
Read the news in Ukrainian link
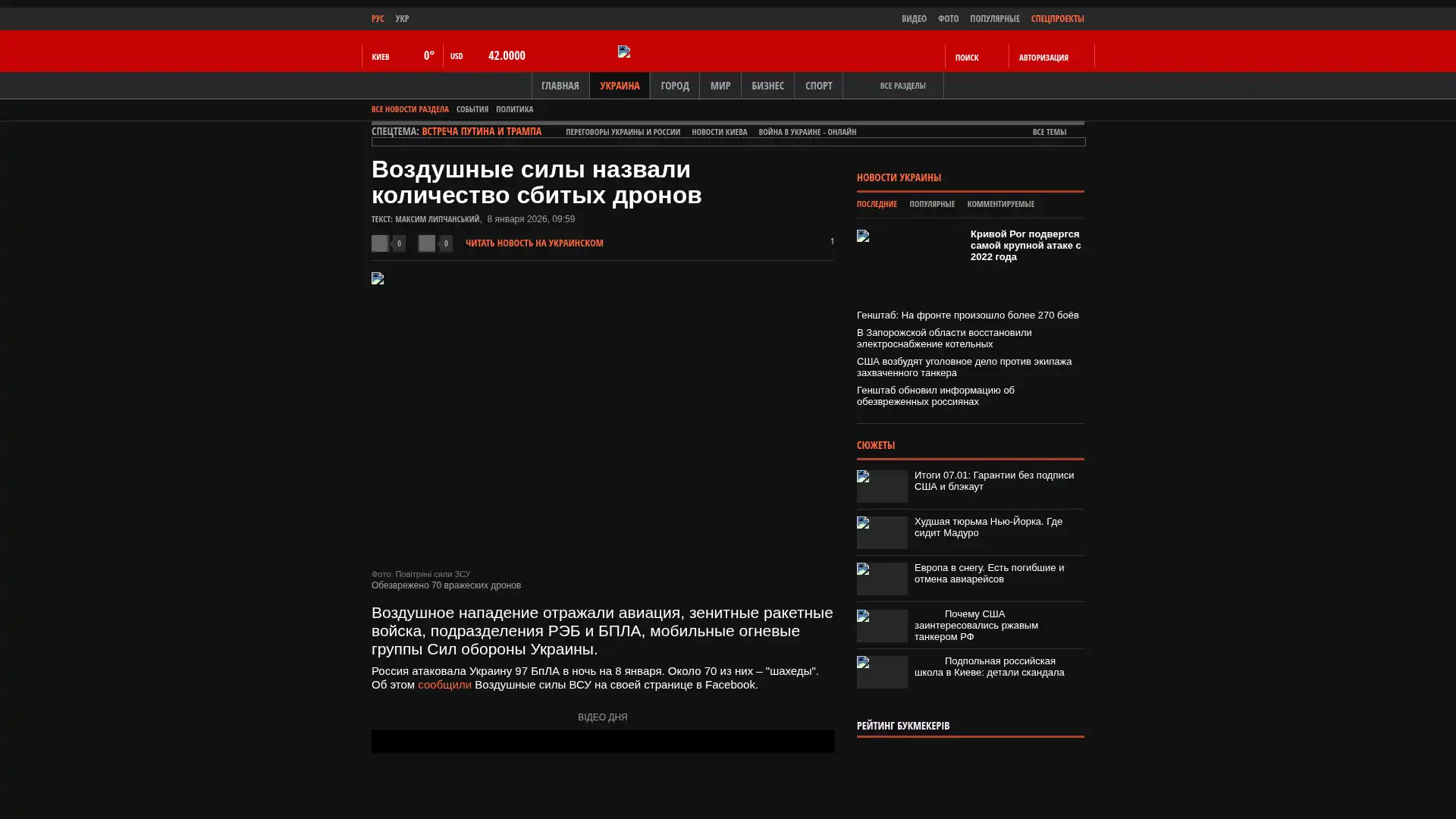point(534,243)
